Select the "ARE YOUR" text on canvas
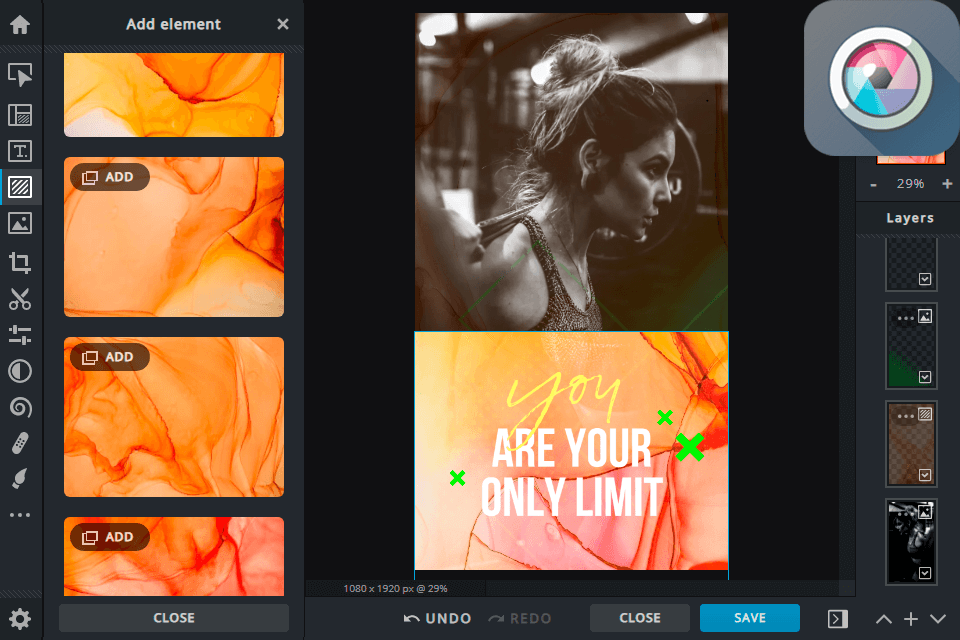Screen dimensions: 960x640 pos(572,448)
